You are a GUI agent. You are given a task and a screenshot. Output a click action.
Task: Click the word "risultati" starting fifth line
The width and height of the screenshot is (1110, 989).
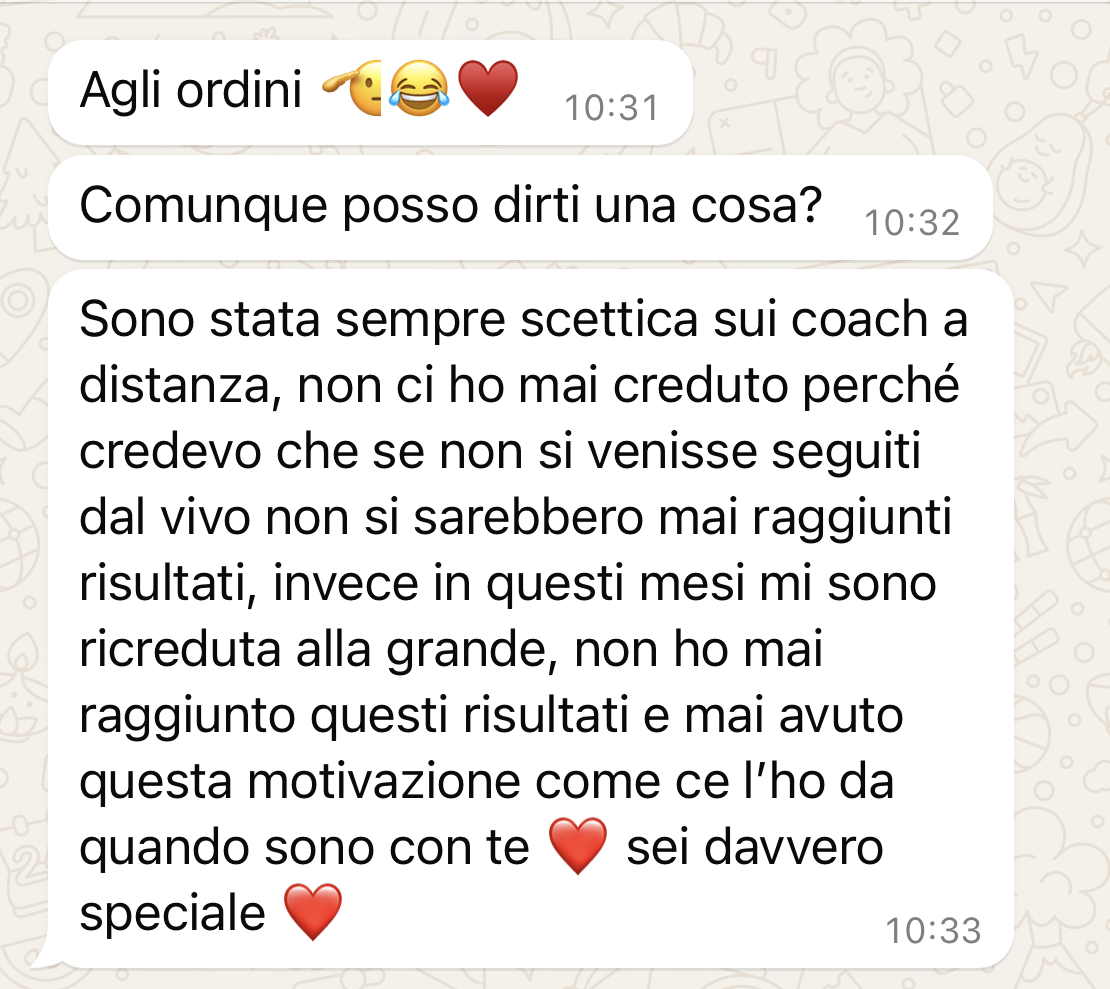tap(168, 584)
